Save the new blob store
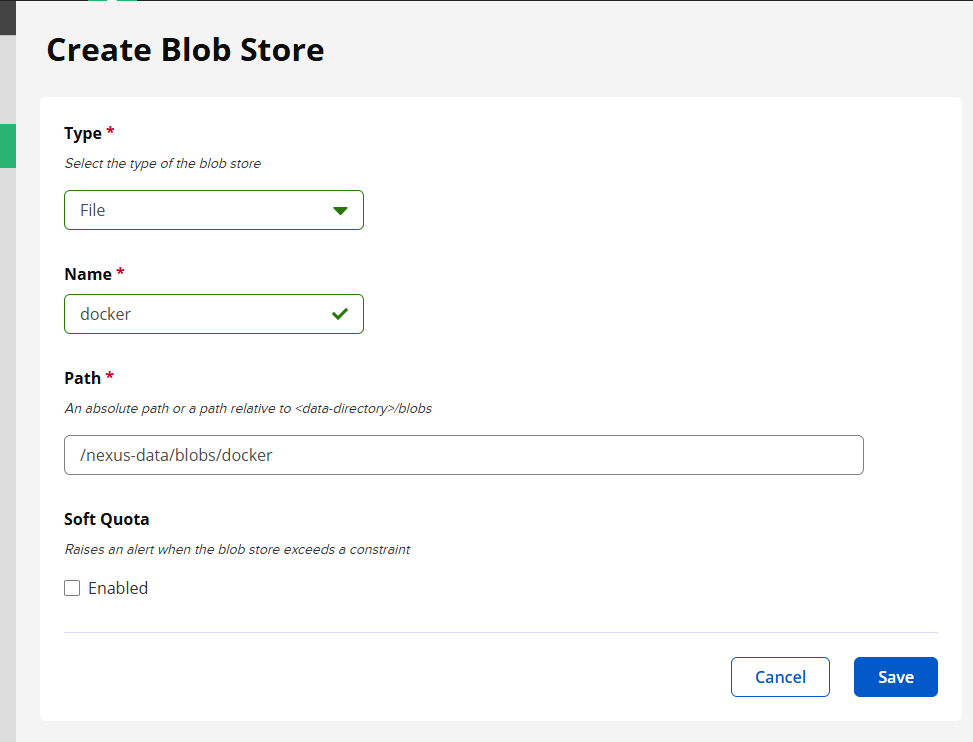 point(895,677)
